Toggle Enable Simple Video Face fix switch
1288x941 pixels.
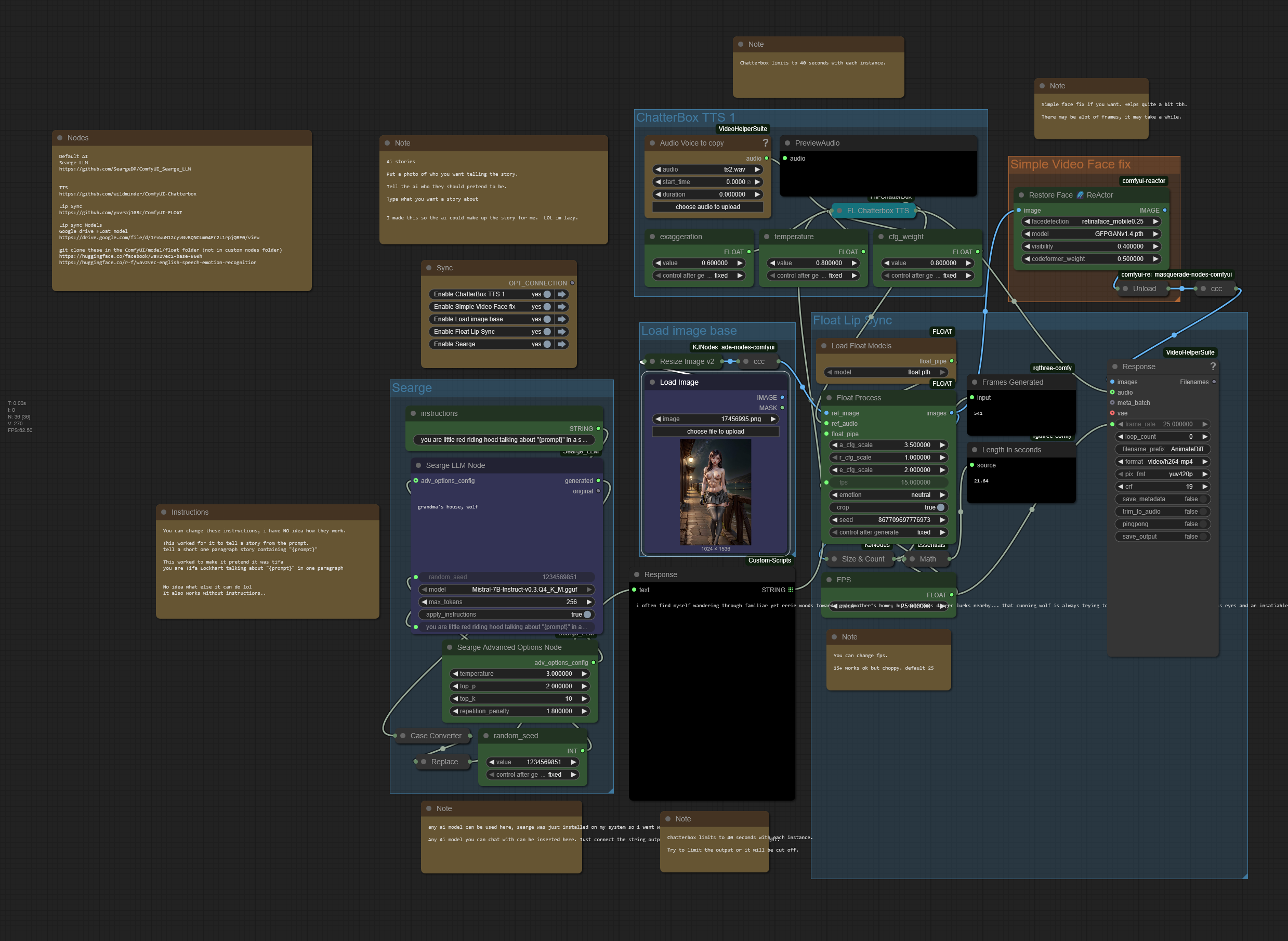547,307
